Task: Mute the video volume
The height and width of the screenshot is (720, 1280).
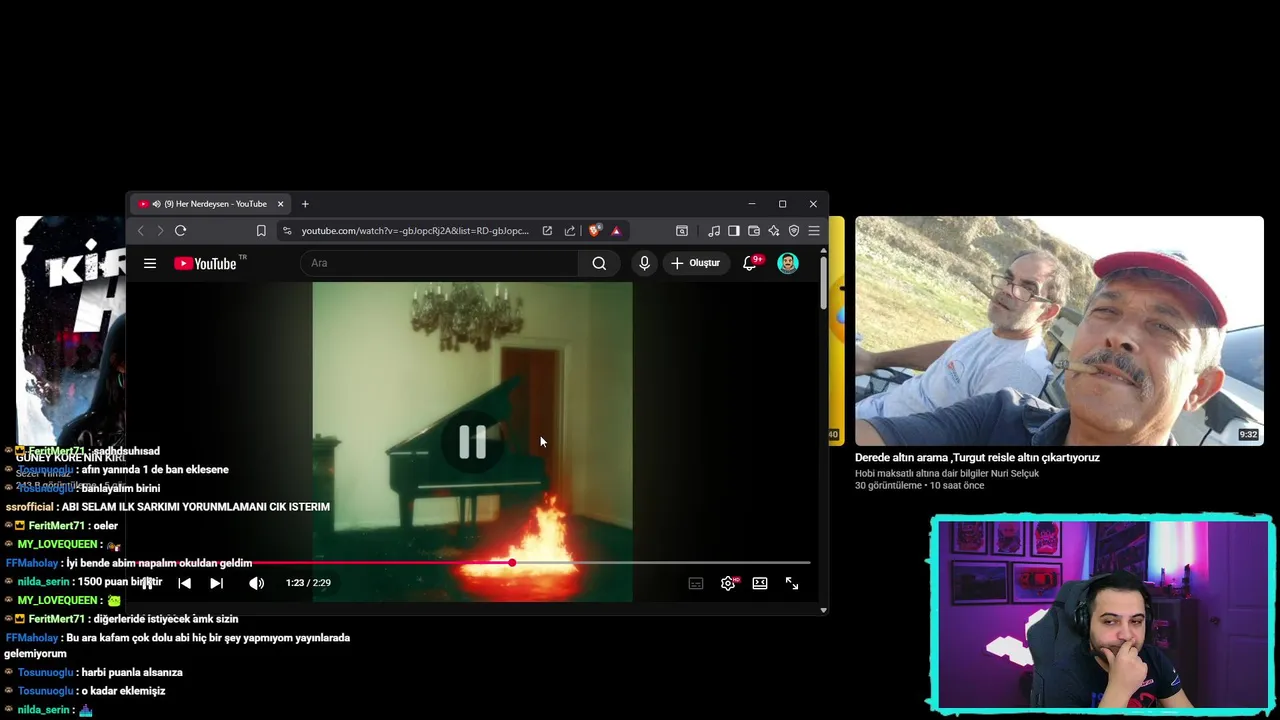Action: [257, 583]
